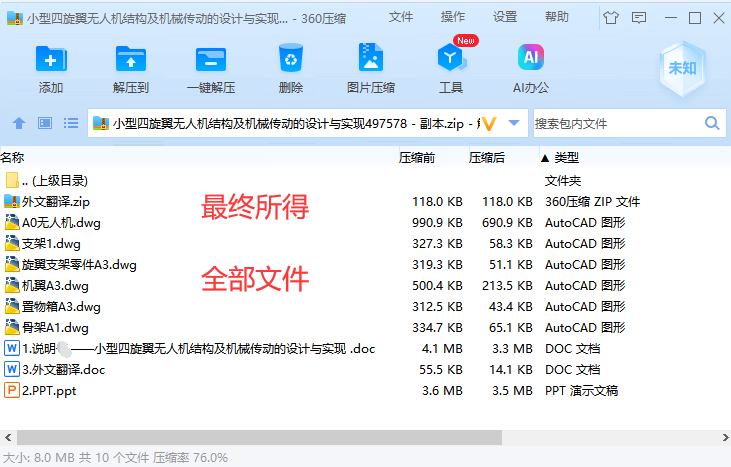Click the 360压缩 app icon in the title bar
This screenshot has width=731, height=467.
tap(15, 18)
